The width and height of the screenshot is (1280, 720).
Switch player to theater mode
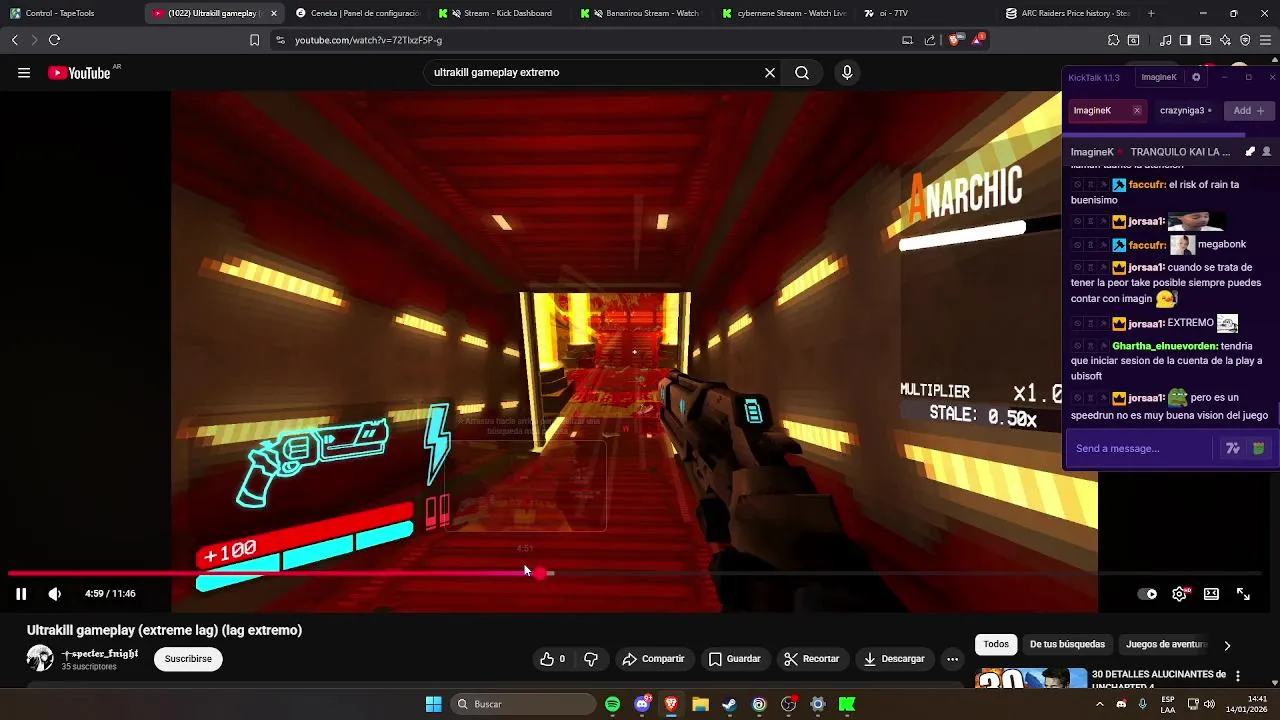pyautogui.click(x=1212, y=594)
